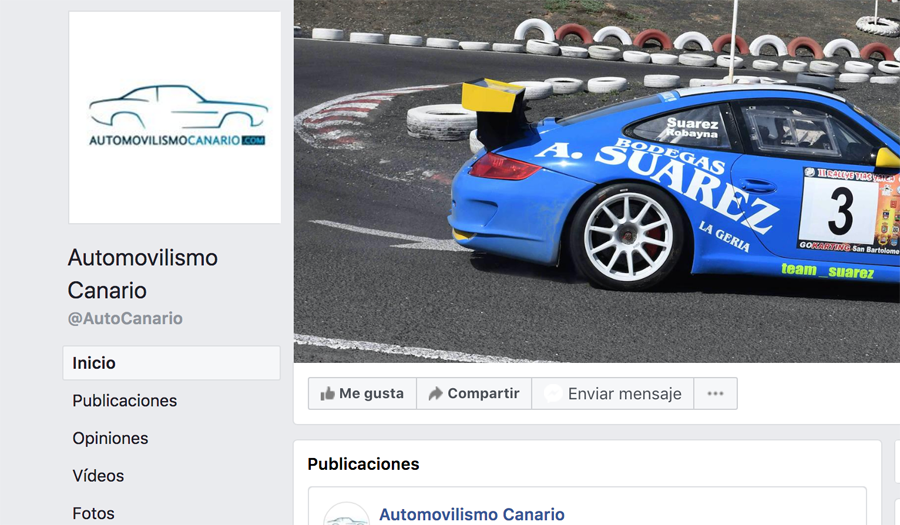900x525 pixels.
Task: Open the Fotos section in sidebar
Action: pyautogui.click(x=94, y=513)
